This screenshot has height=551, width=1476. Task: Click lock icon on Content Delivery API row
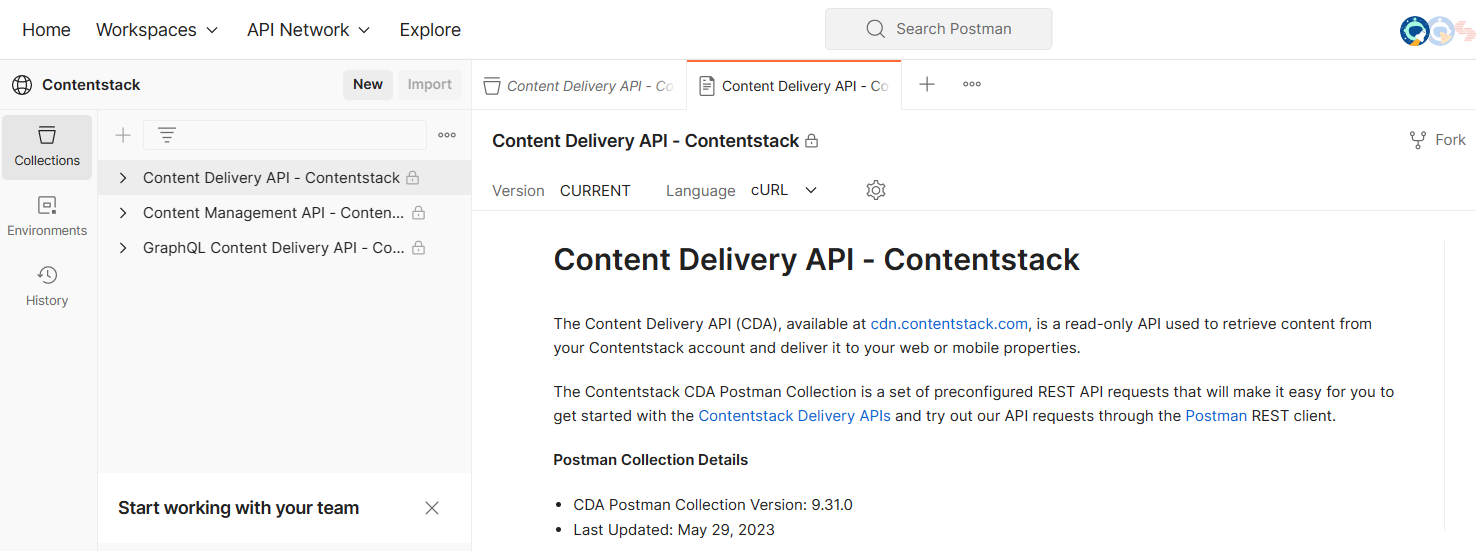point(412,178)
